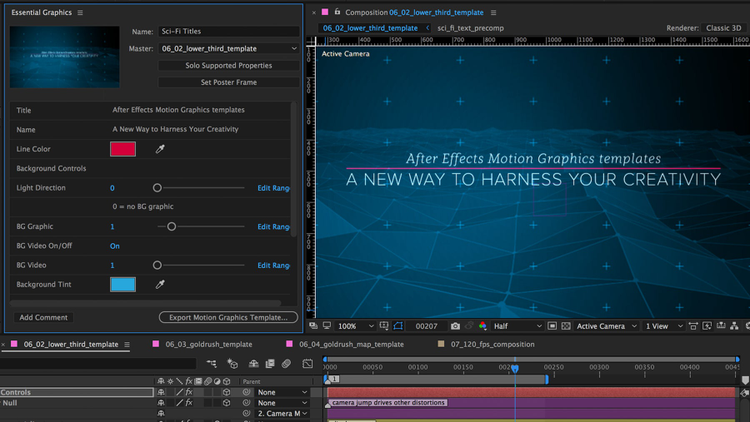Open the blue Background Tint swatch
Viewport: 750px width, 422px height.
coord(123,285)
